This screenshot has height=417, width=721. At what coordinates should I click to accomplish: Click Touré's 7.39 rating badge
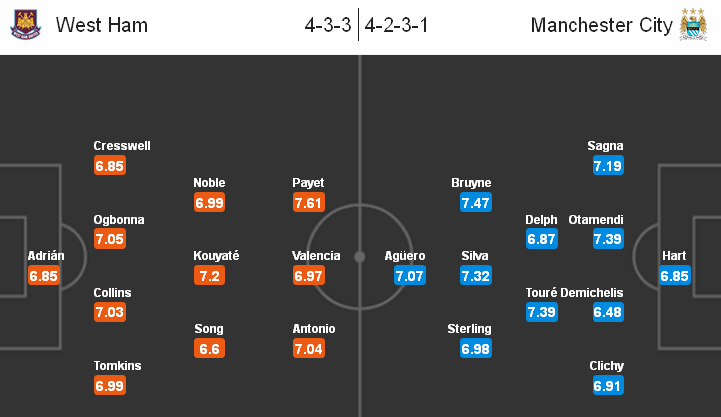(x=542, y=312)
